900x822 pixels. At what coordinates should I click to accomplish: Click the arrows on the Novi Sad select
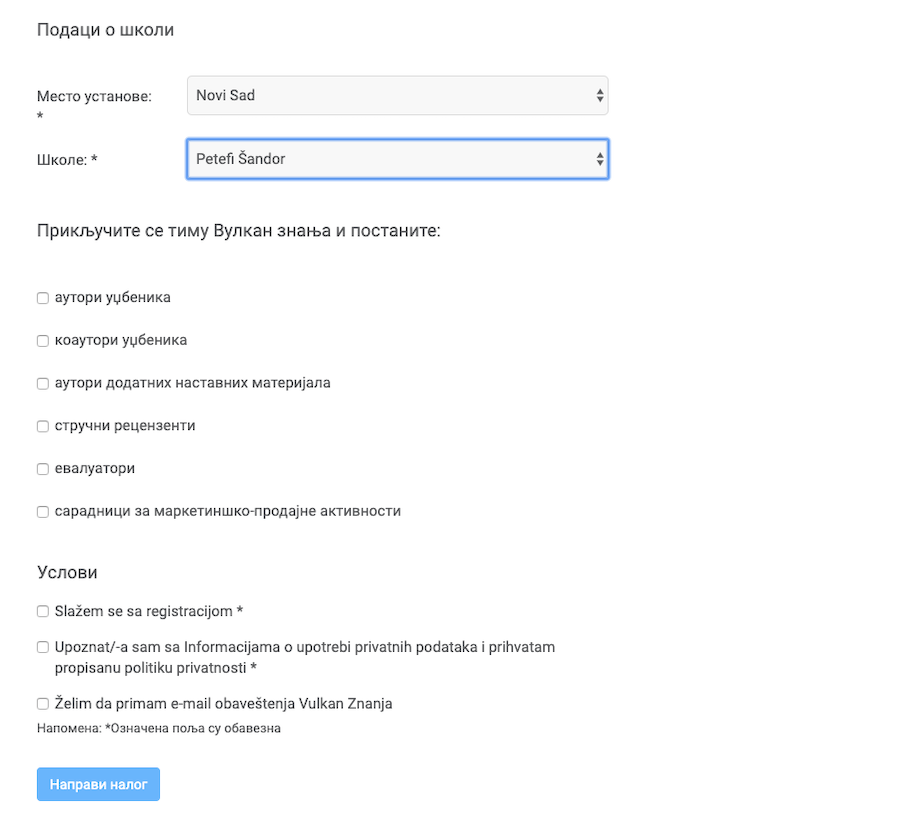(599, 95)
